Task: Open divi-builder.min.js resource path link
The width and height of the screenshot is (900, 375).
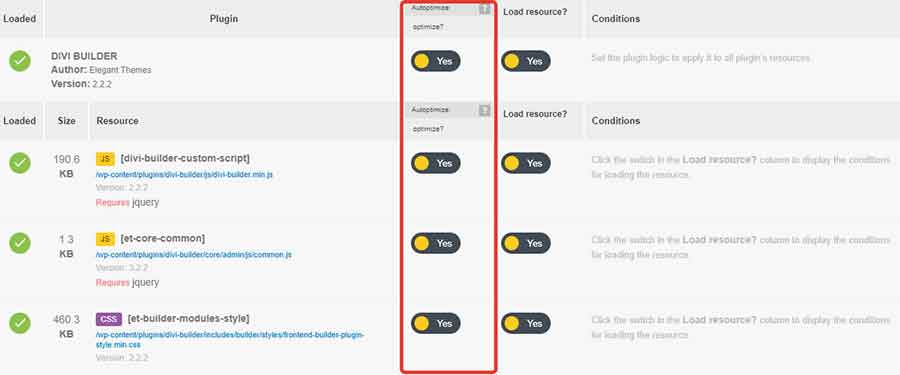Action: tap(184, 174)
